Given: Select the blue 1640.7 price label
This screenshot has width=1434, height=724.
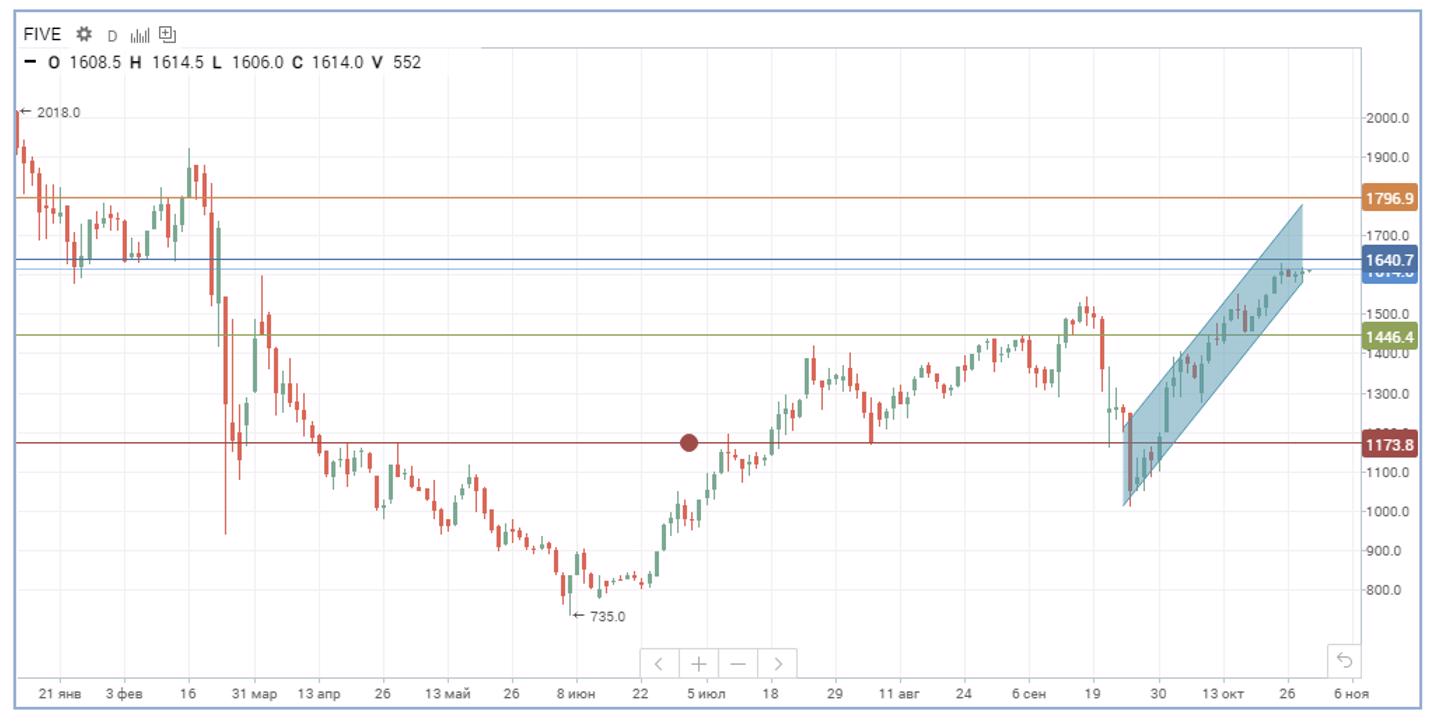Looking at the screenshot, I should [1390, 259].
